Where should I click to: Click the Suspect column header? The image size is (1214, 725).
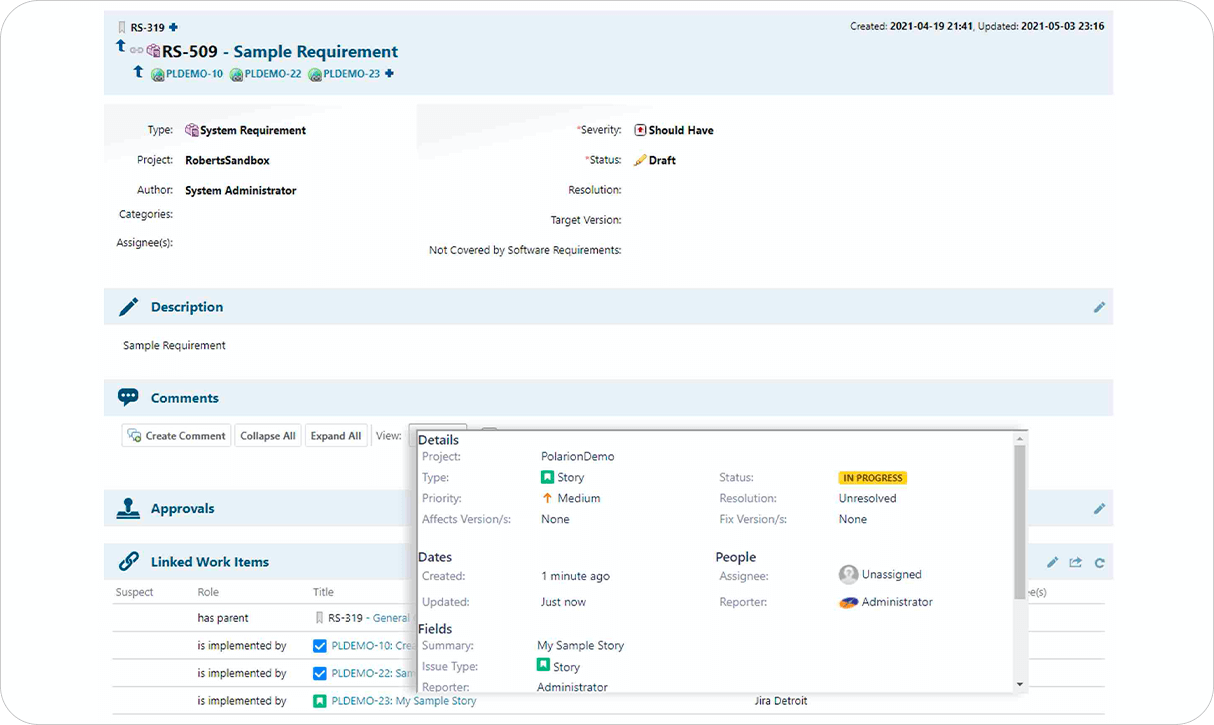click(135, 592)
